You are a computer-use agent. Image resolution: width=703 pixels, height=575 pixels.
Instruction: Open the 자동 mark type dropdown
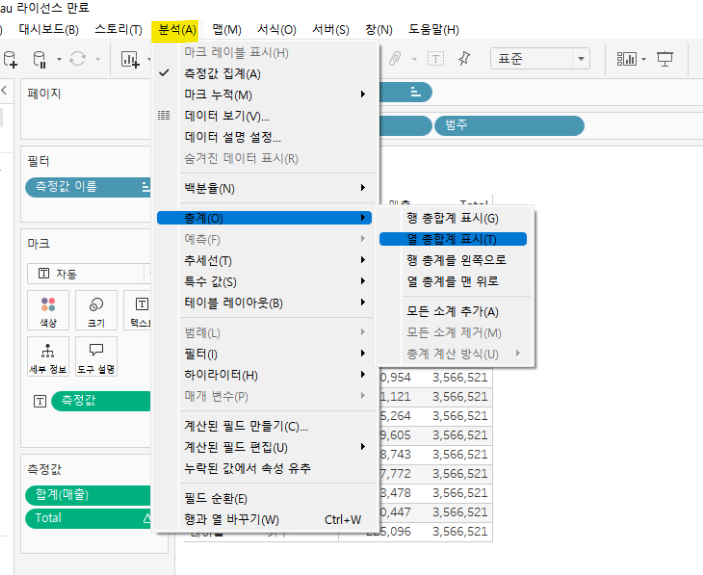point(89,273)
